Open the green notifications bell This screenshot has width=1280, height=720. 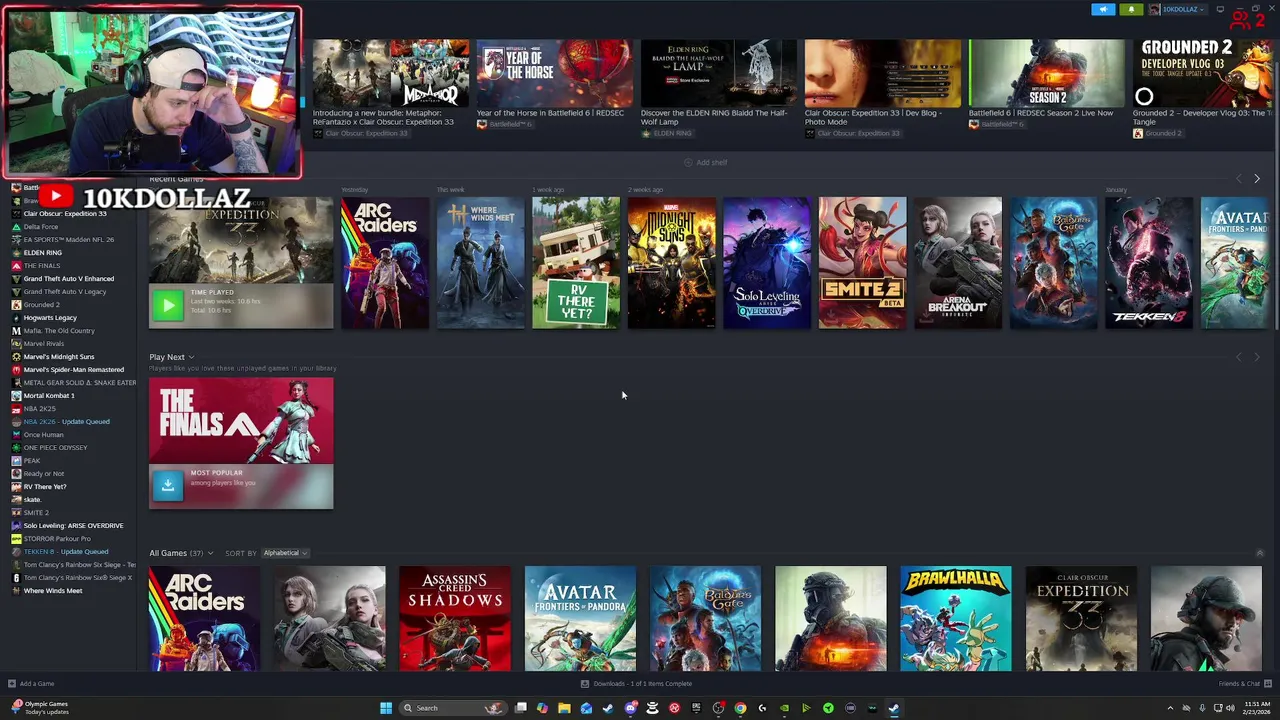click(1131, 10)
